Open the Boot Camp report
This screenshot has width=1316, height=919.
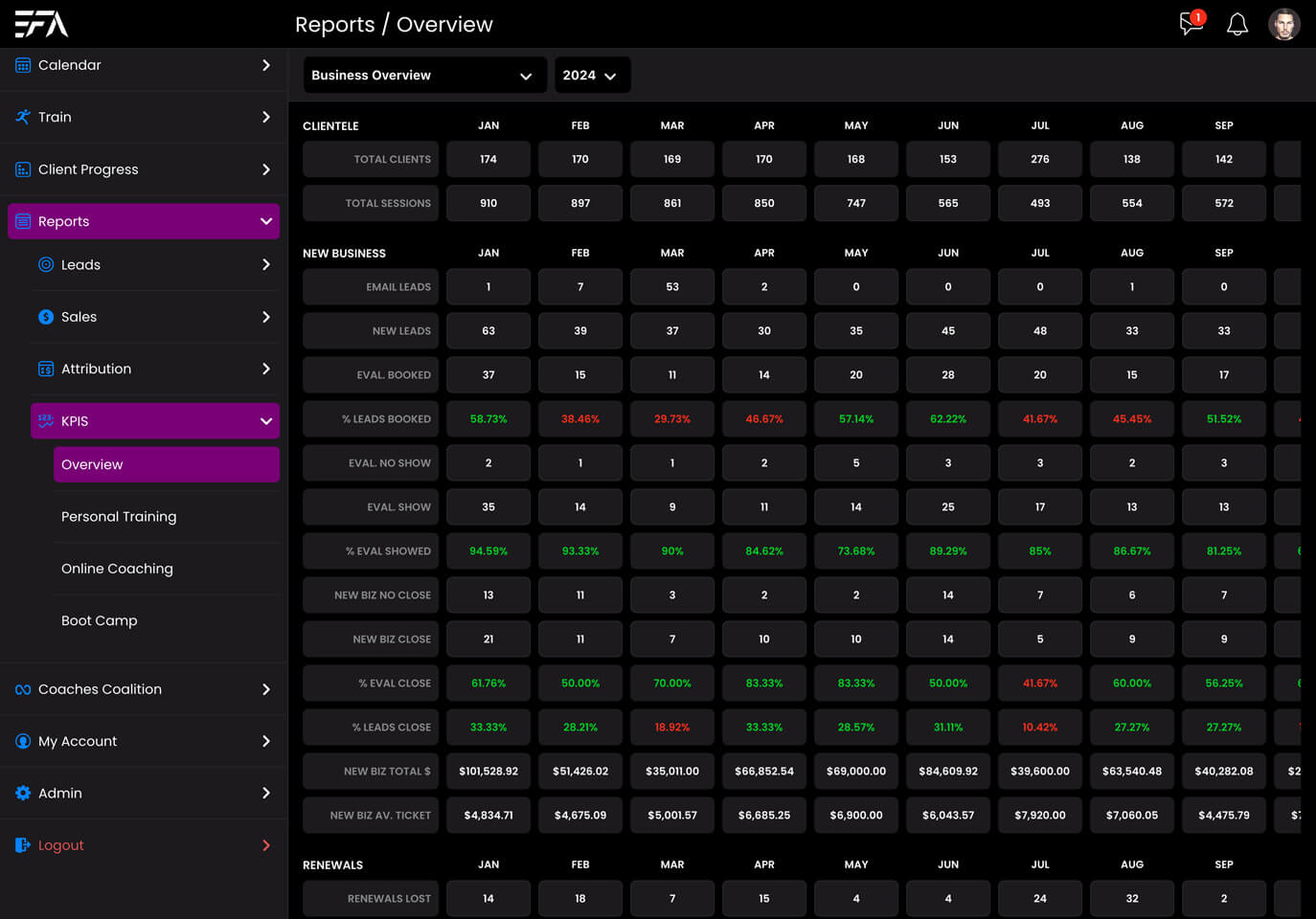100,620
